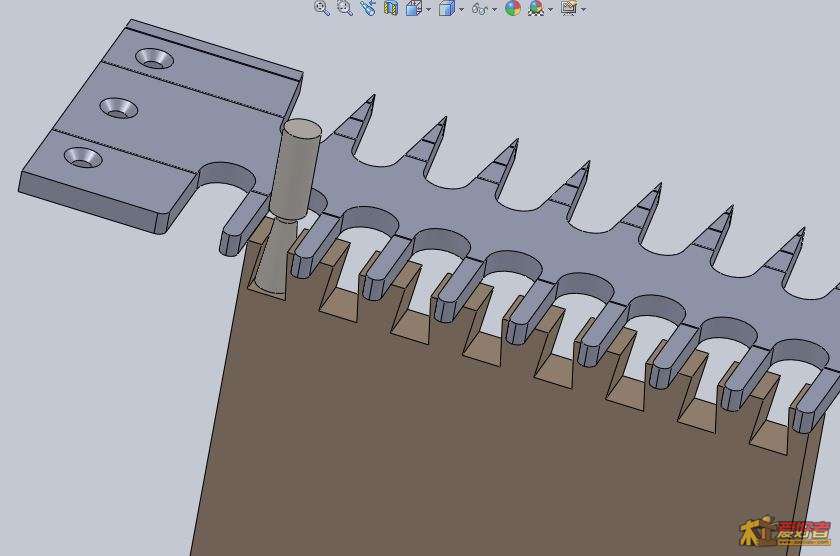This screenshot has width=840, height=556.
Task: Click the Hide/Show Items glasses icon
Action: coord(479,9)
